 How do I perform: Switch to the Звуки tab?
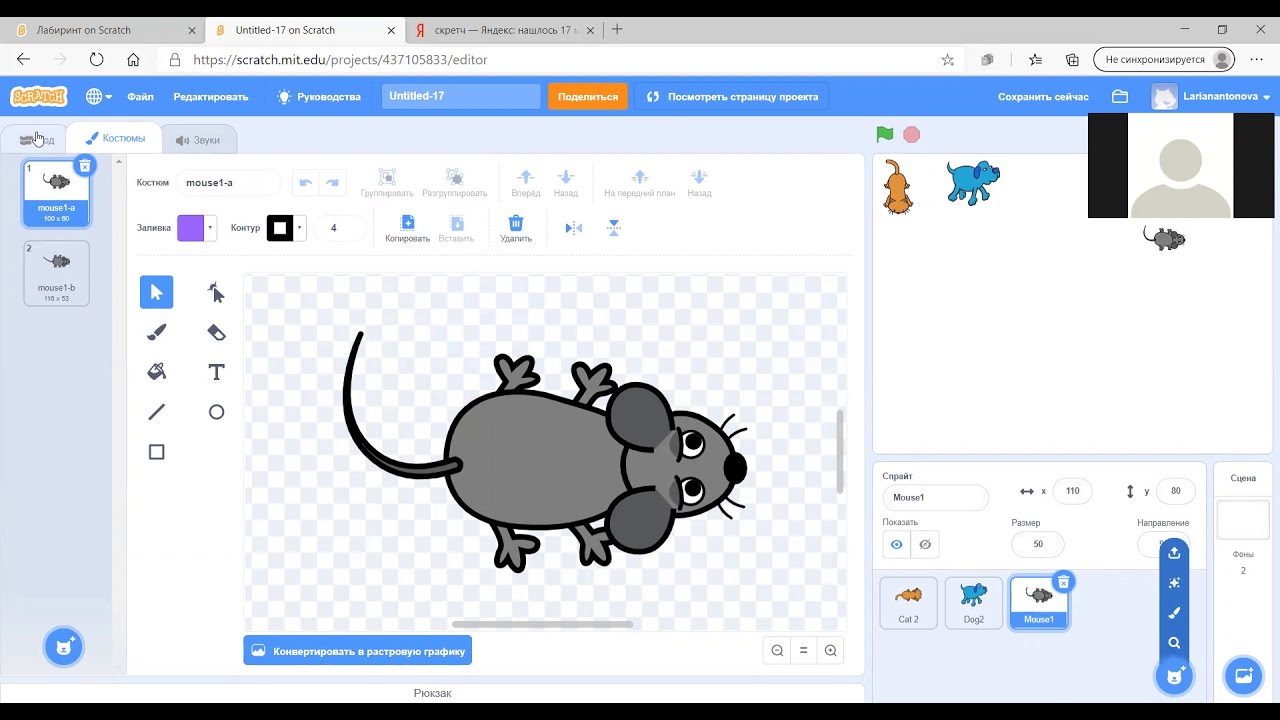pos(198,140)
